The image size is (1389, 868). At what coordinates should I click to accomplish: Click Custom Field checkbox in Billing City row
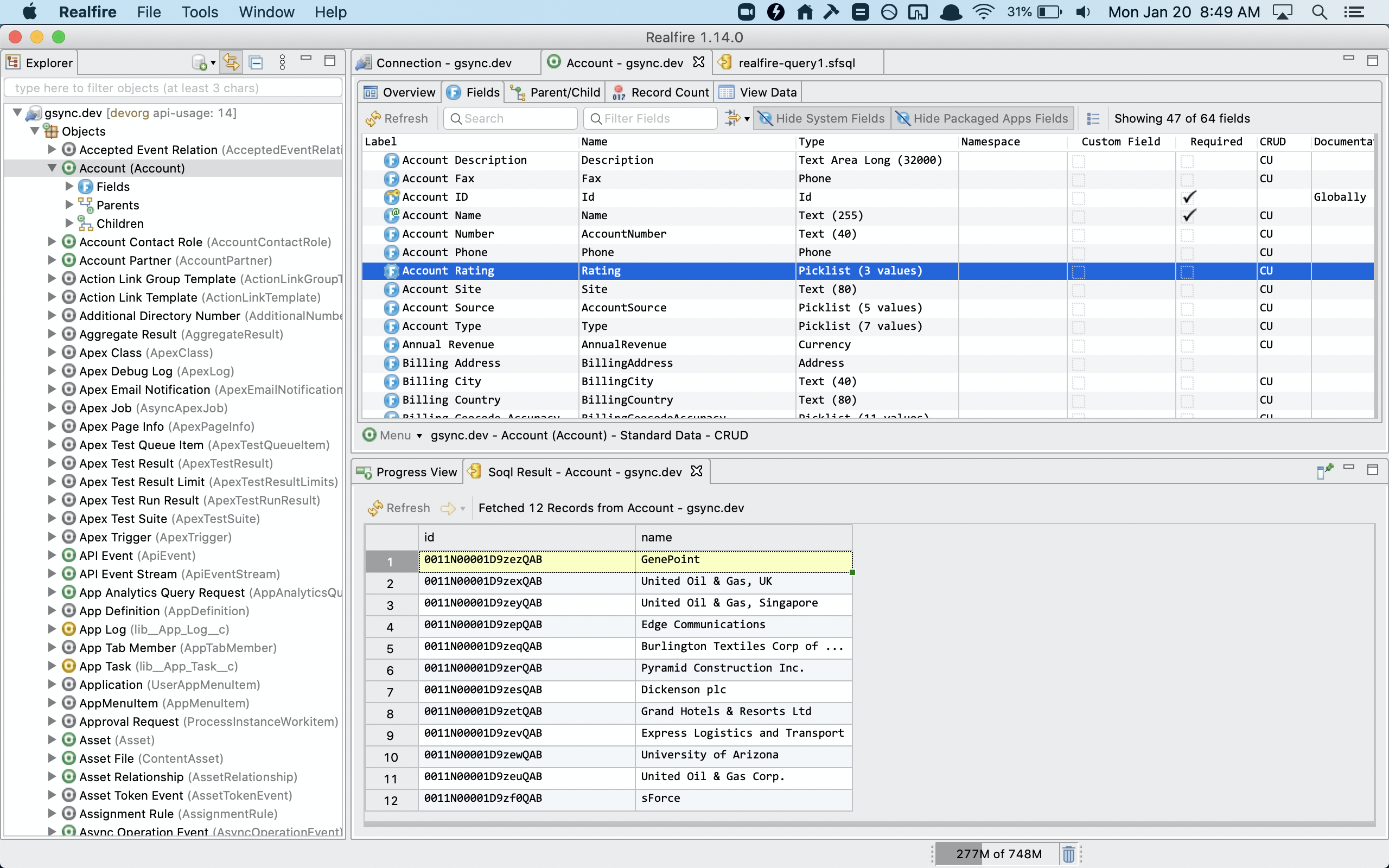(x=1079, y=382)
